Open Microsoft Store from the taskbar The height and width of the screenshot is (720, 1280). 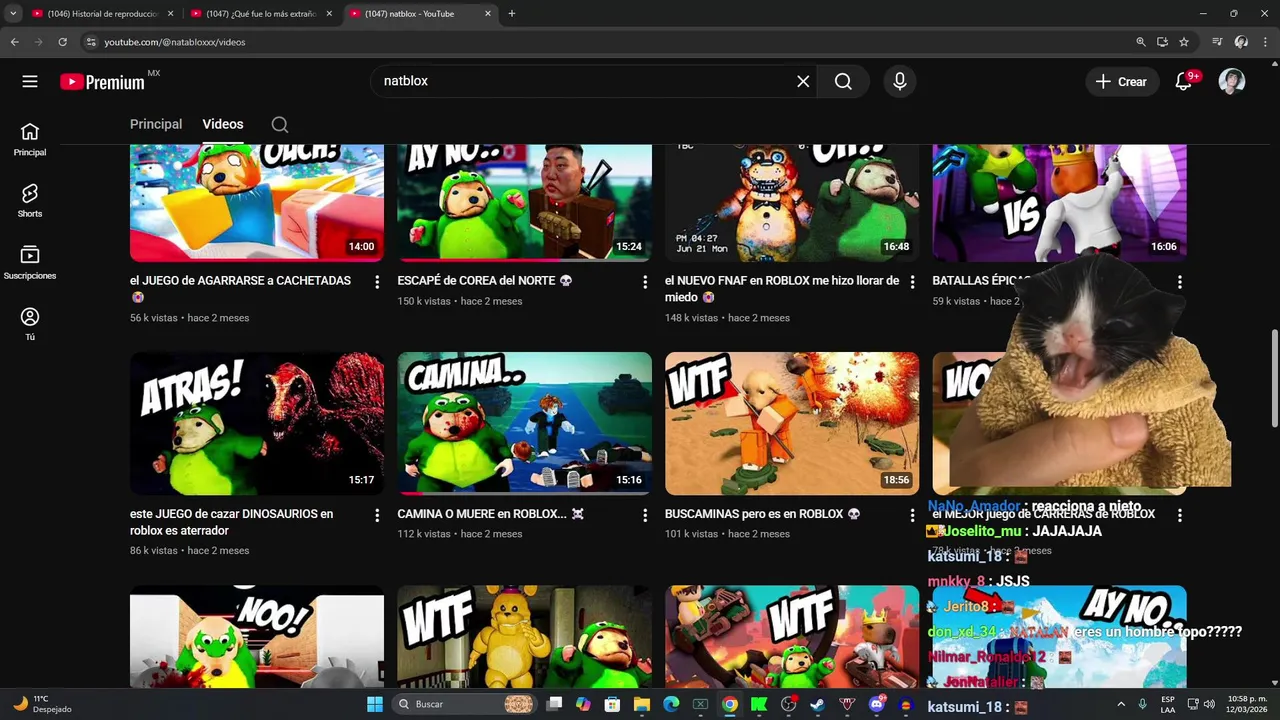[x=612, y=704]
